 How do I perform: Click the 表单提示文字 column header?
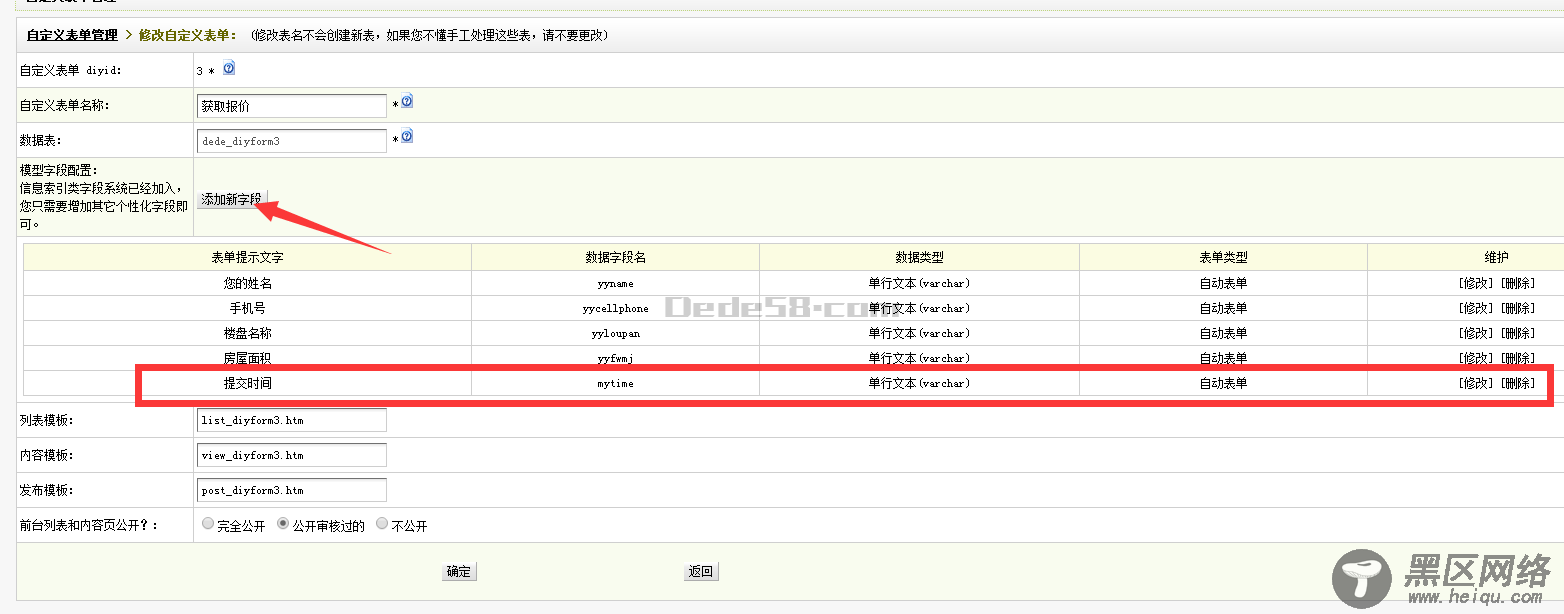coord(247,257)
